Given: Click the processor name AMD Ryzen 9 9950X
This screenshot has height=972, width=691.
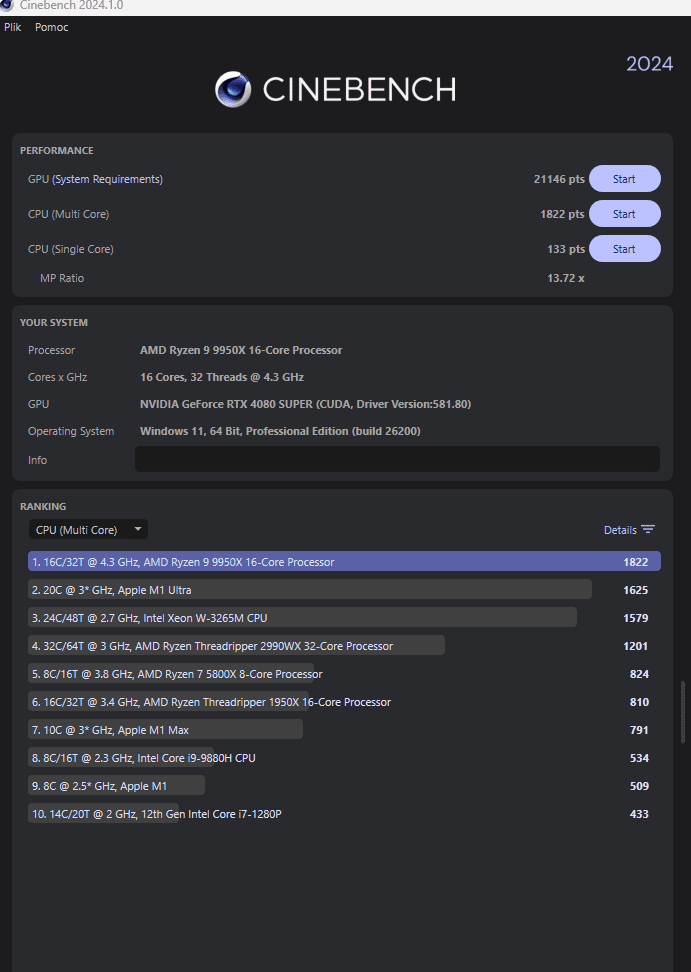Looking at the screenshot, I should tap(241, 350).
